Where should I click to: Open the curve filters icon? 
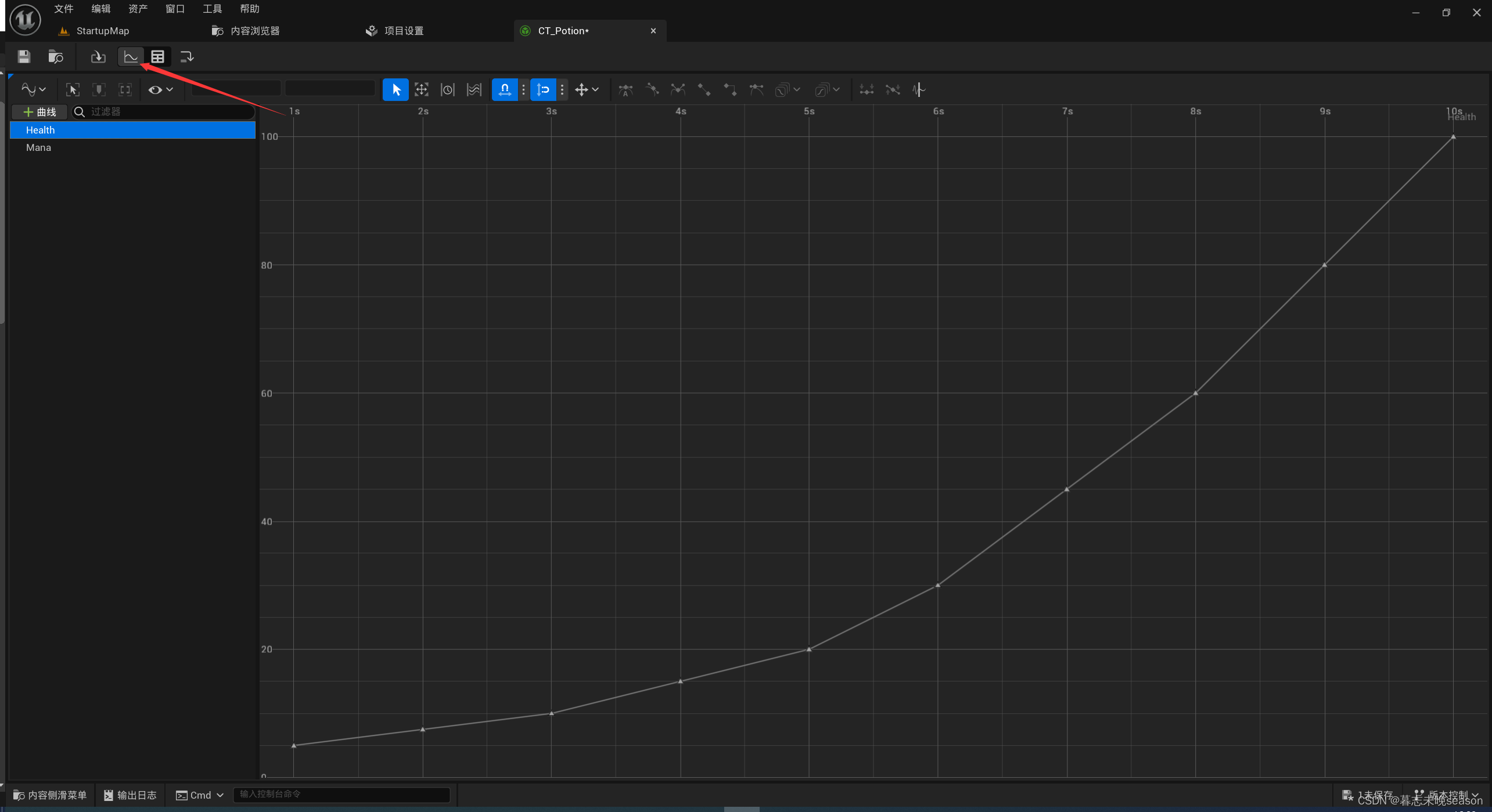918,89
